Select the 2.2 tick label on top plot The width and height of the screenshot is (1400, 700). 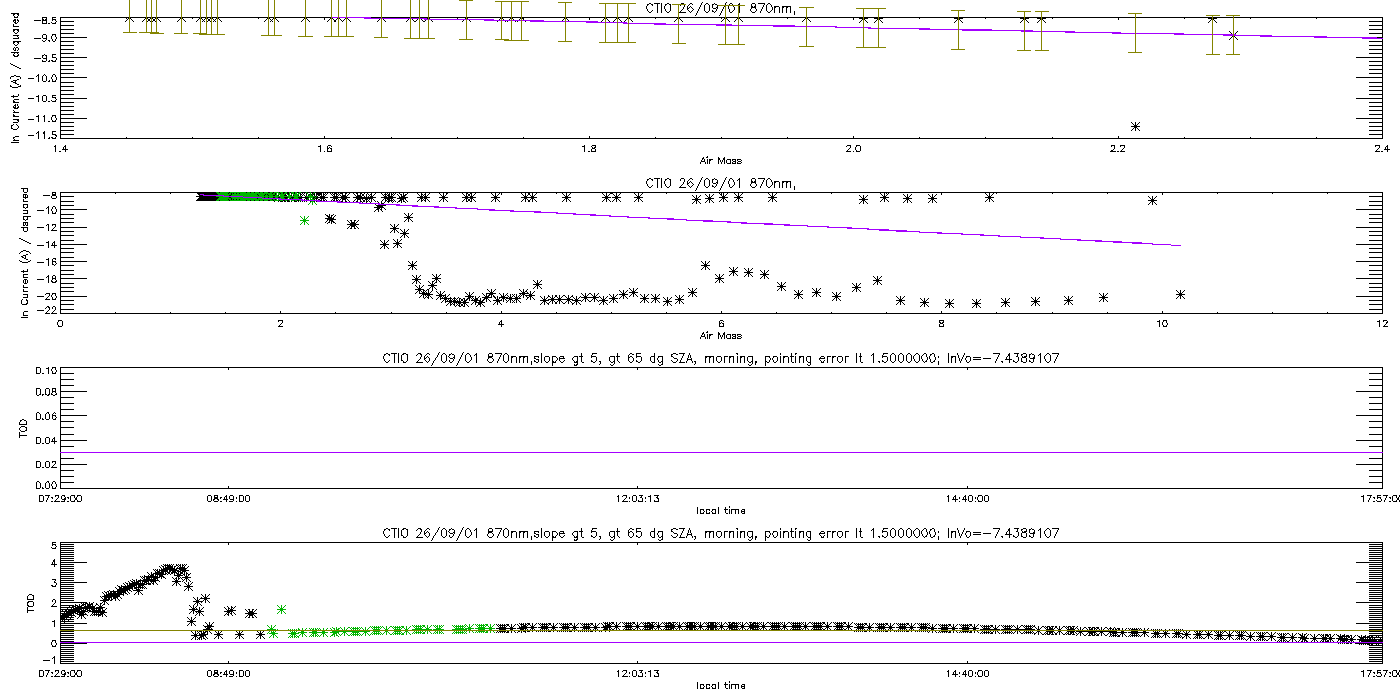click(1117, 149)
